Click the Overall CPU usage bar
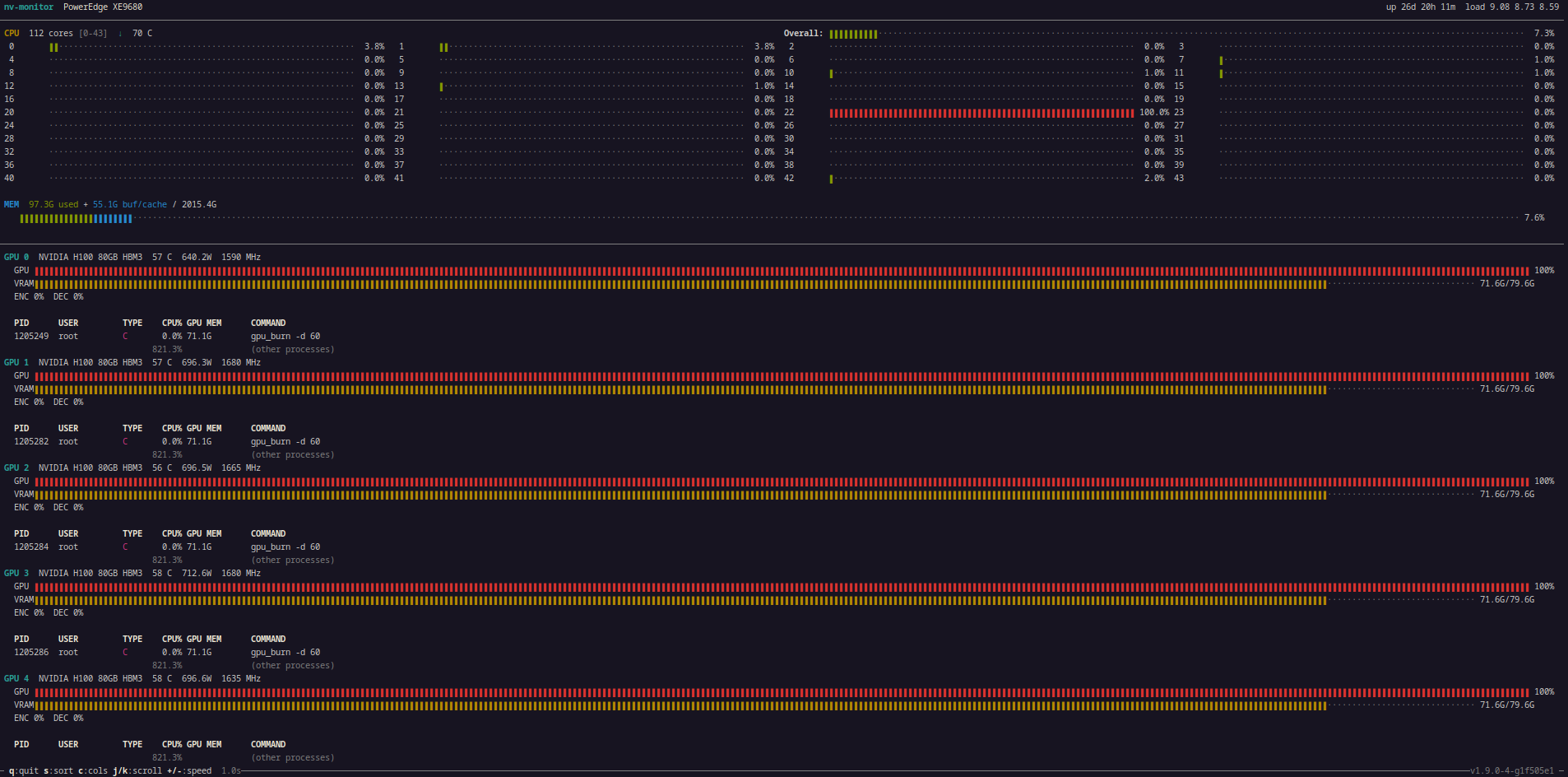Viewport: 1568px width, 777px height. [1176, 34]
